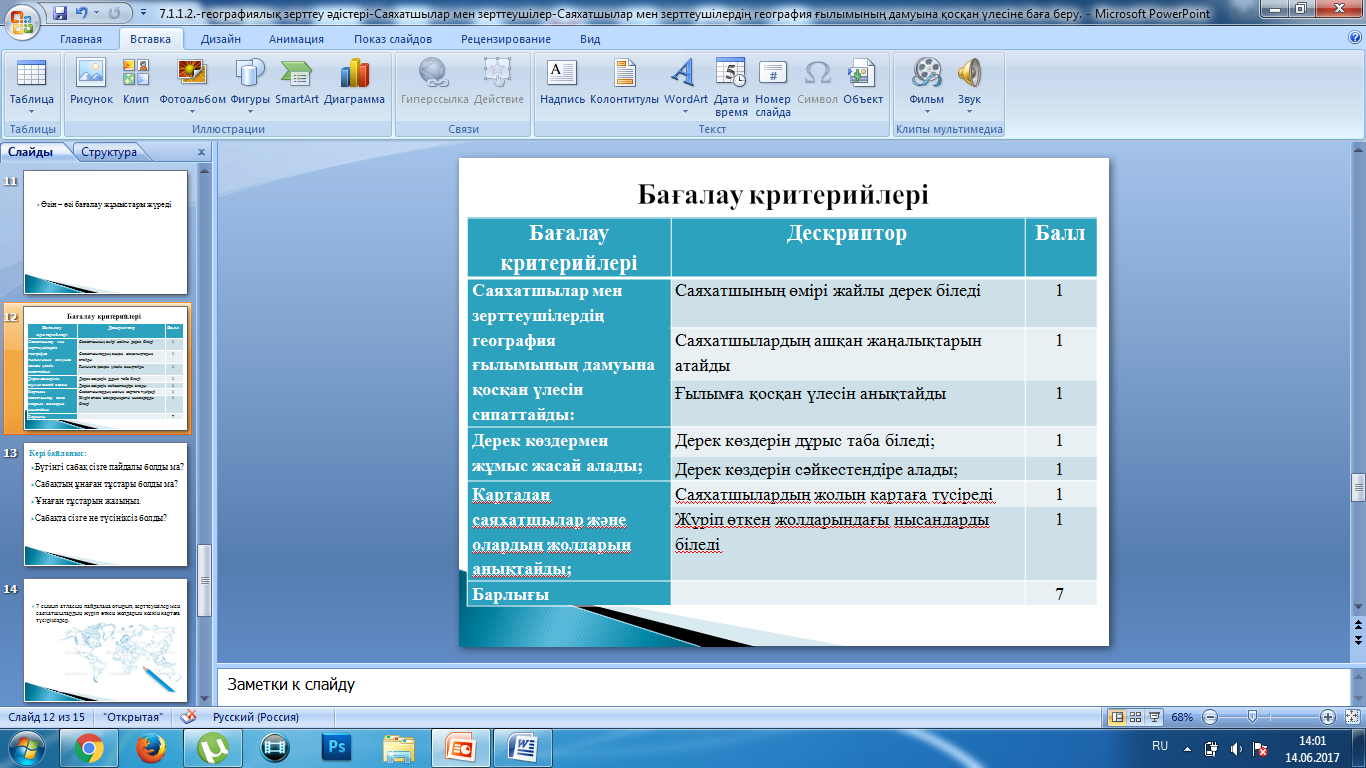Expand the Фигуры shapes dropdown
The height and width of the screenshot is (768, 1366).
(x=250, y=111)
